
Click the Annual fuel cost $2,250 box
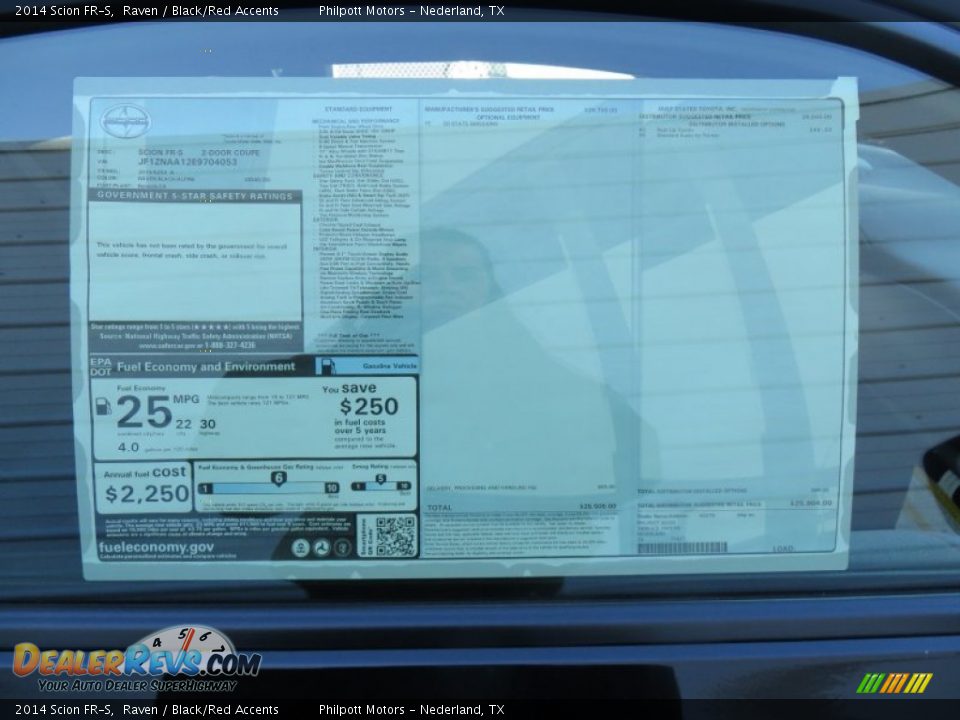pyautogui.click(x=145, y=487)
